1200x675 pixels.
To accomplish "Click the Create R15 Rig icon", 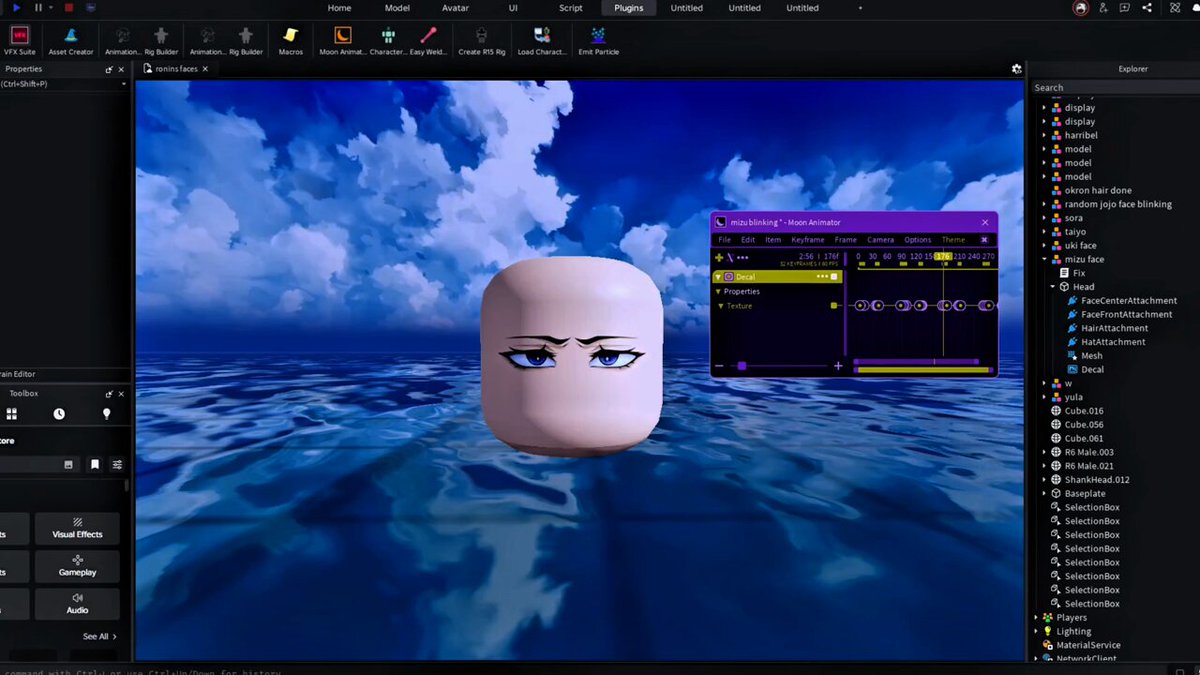I will (483, 40).
